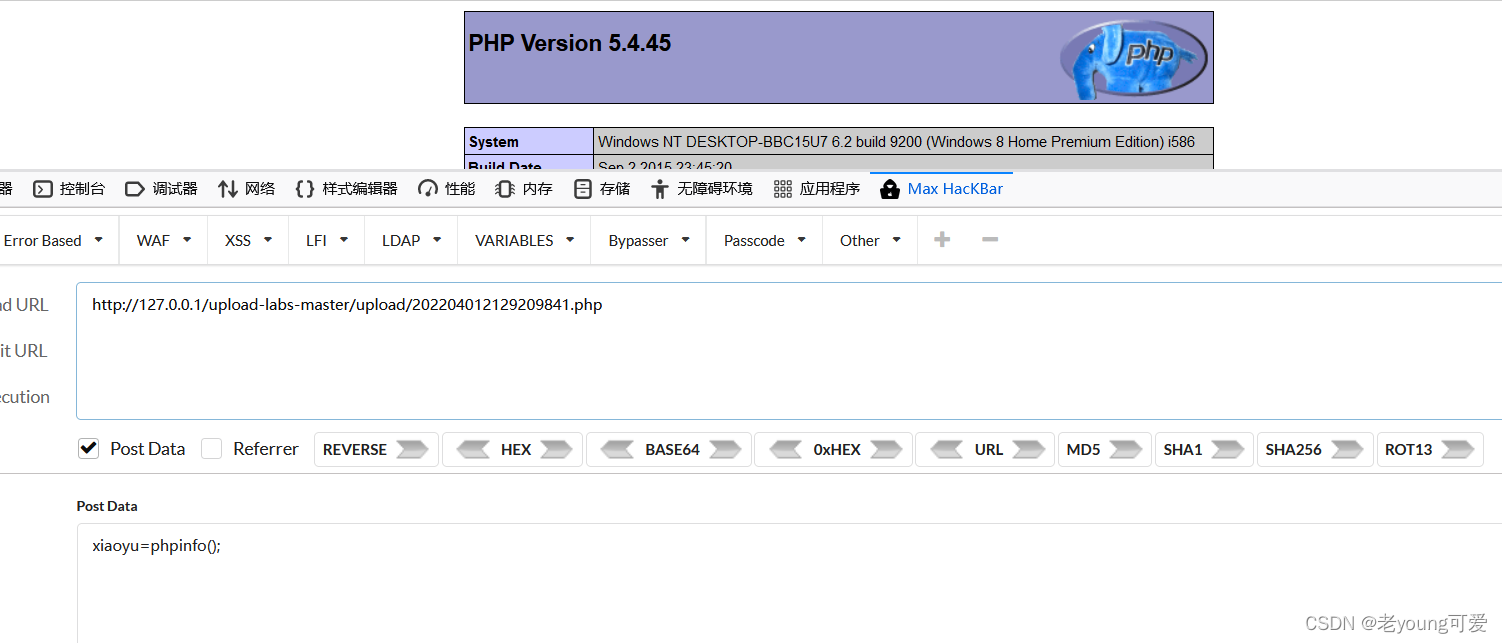The width and height of the screenshot is (1502, 643).
Task: Open the 性能 performance tab
Action: (x=446, y=189)
